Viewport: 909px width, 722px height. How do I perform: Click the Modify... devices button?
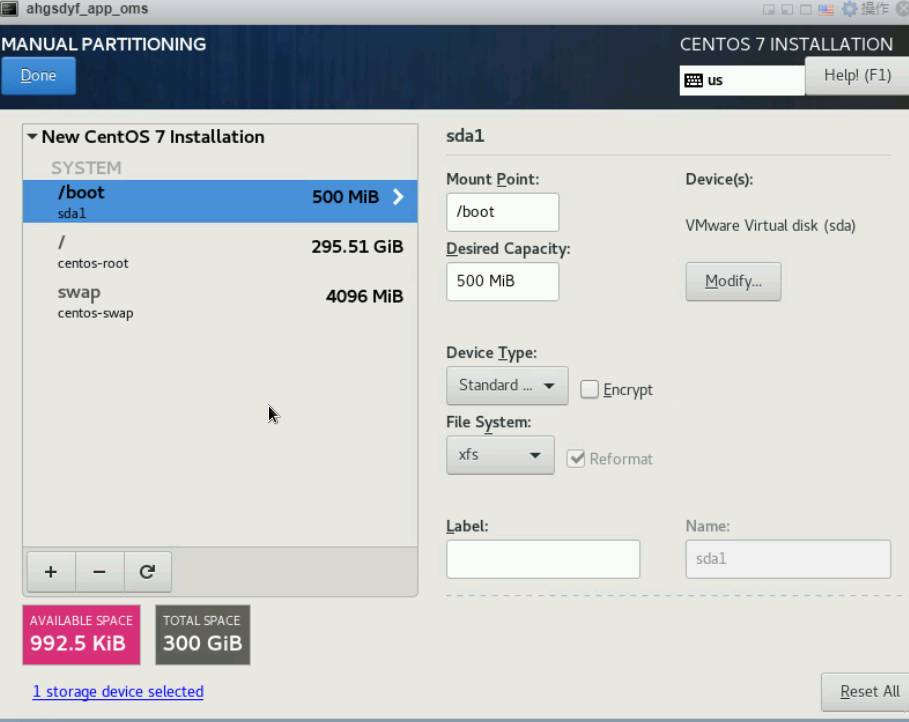coord(733,281)
